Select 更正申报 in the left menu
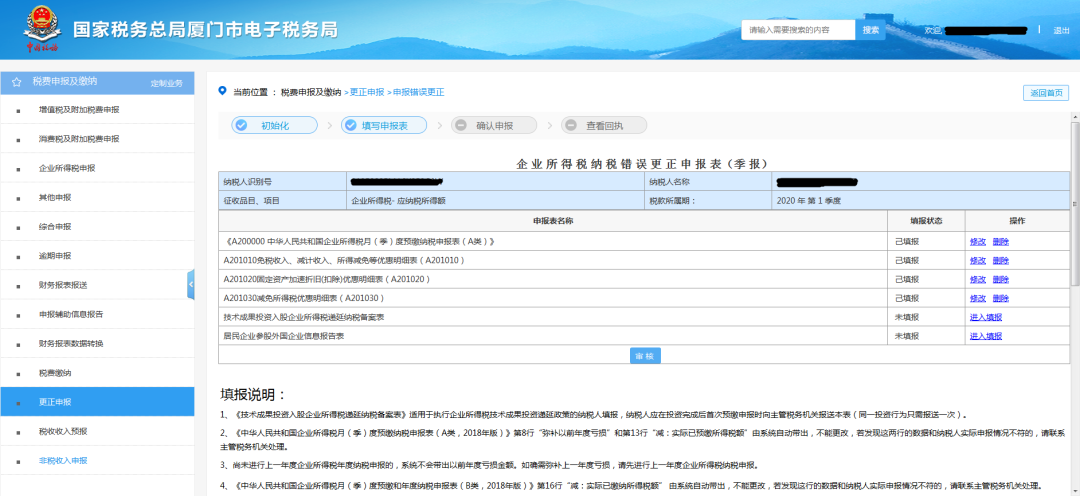Viewport: 1080px width, 496px height. 55,402
